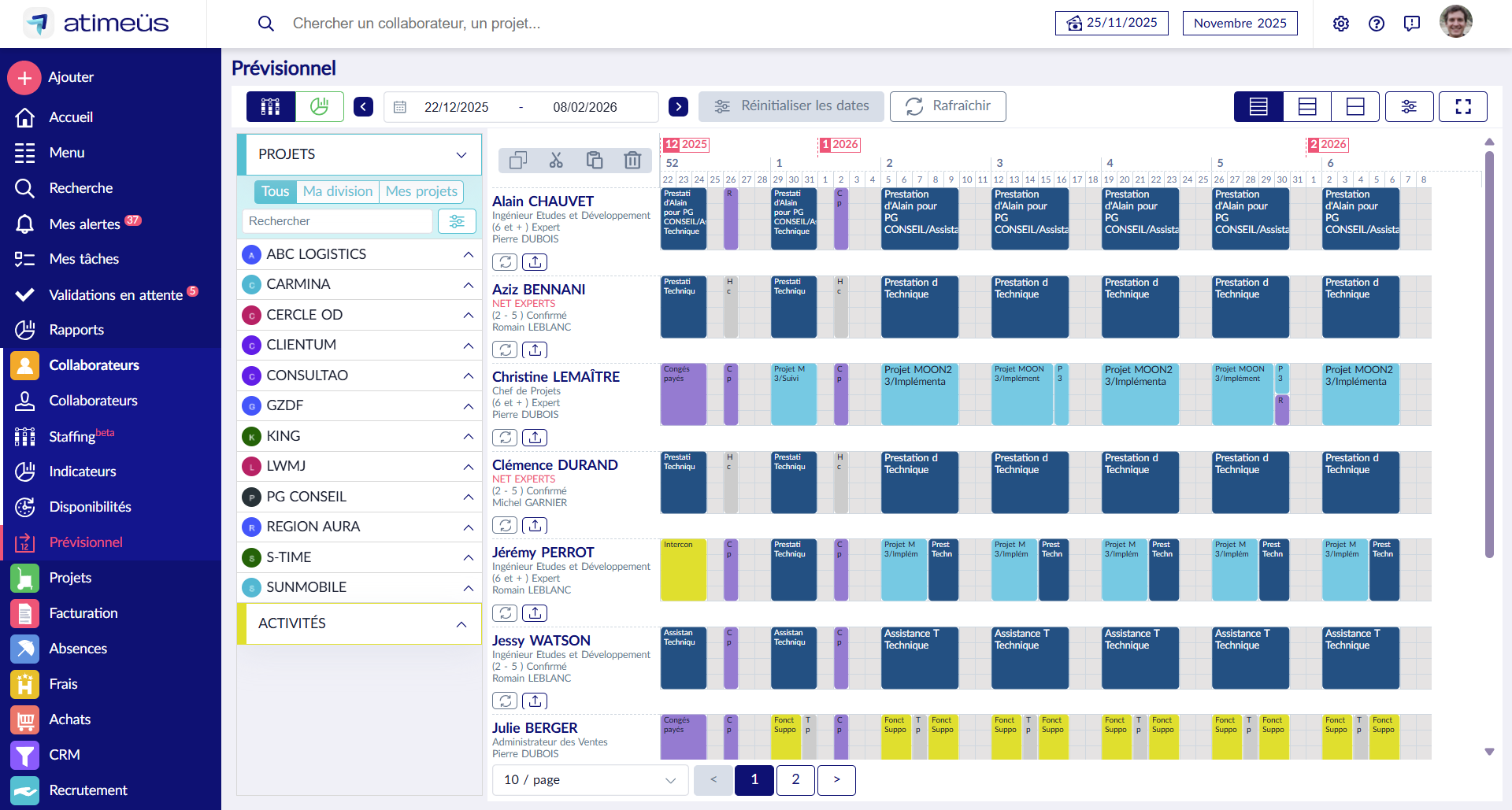
Task: Click export icon under Jessy WATSON
Action: pos(535,701)
